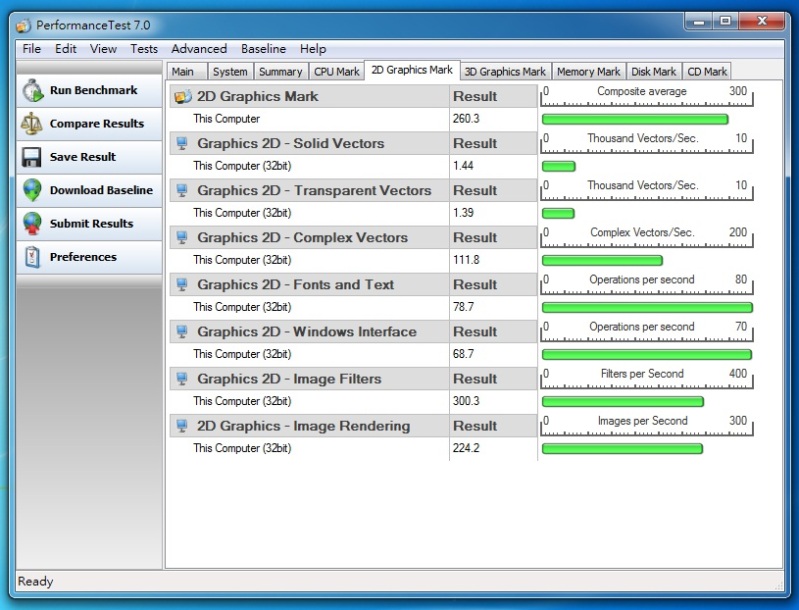This screenshot has height=610, width=799.
Task: Switch to the Memory Mark tab
Action: click(x=589, y=72)
